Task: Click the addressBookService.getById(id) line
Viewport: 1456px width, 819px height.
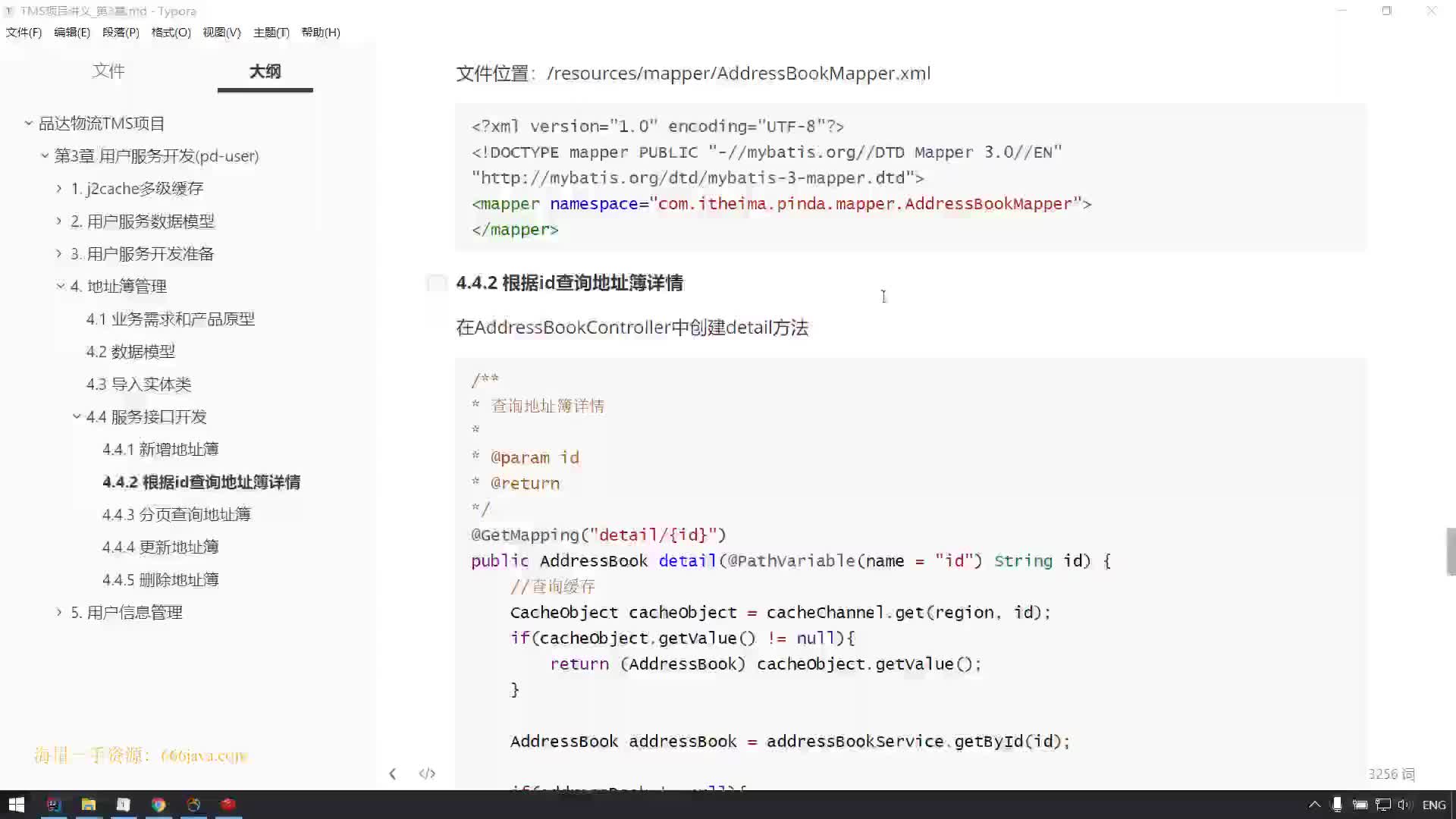Action: click(x=790, y=741)
